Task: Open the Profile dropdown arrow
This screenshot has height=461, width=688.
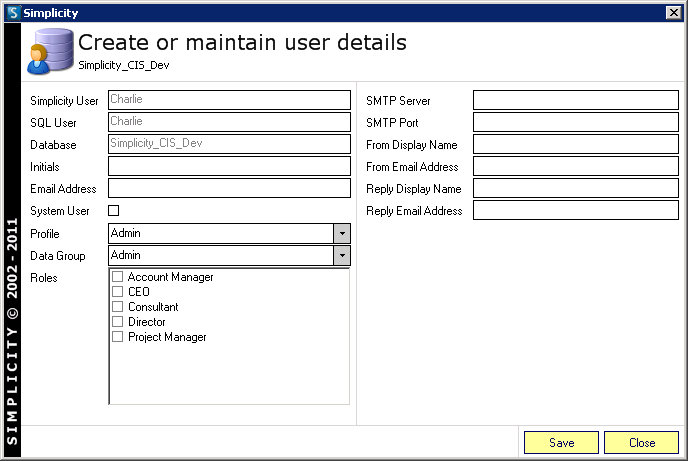Action: click(342, 233)
